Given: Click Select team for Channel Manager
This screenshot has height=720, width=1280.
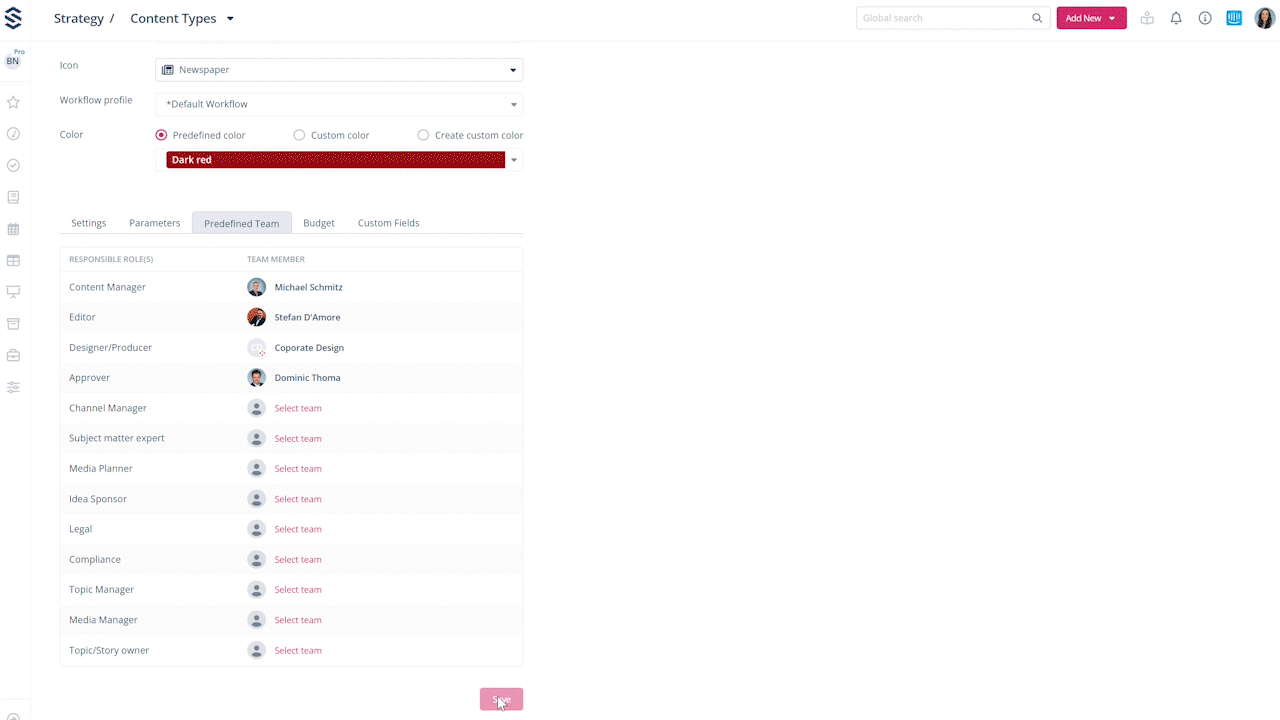Looking at the screenshot, I should pos(298,408).
